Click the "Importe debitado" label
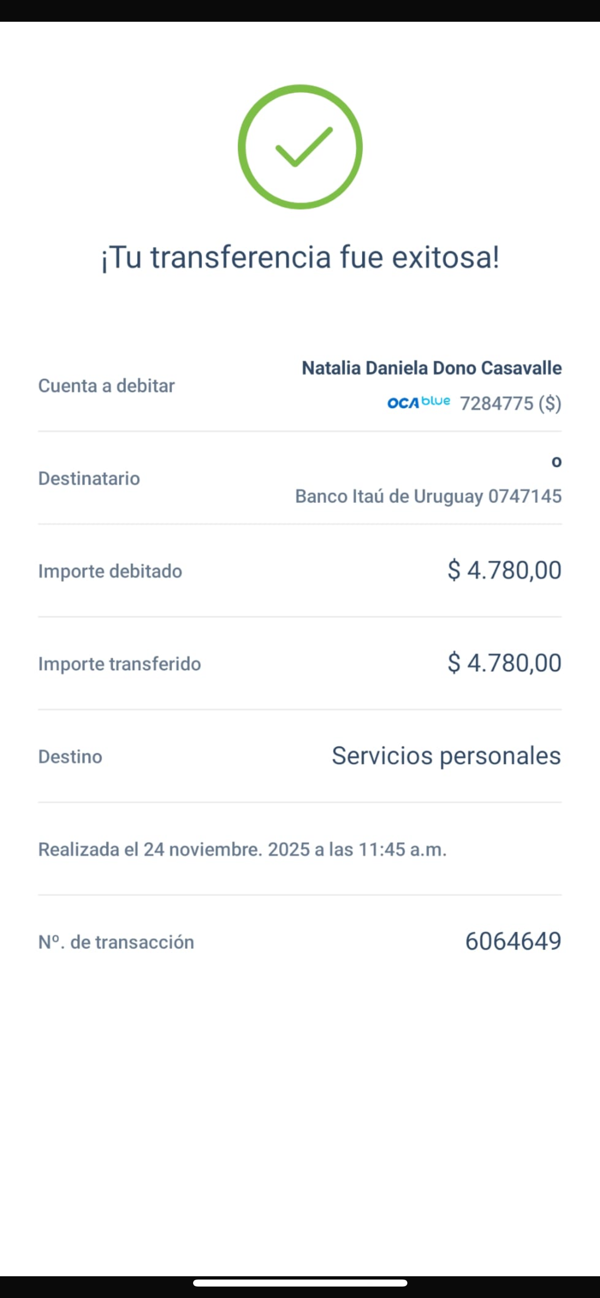 pos(110,572)
